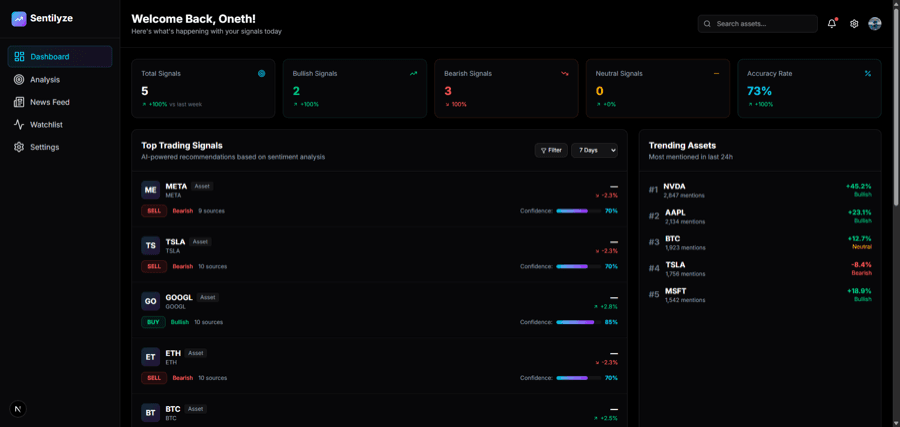Click the notifications bell icon
Viewport: 900px width, 427px height.
coord(832,24)
